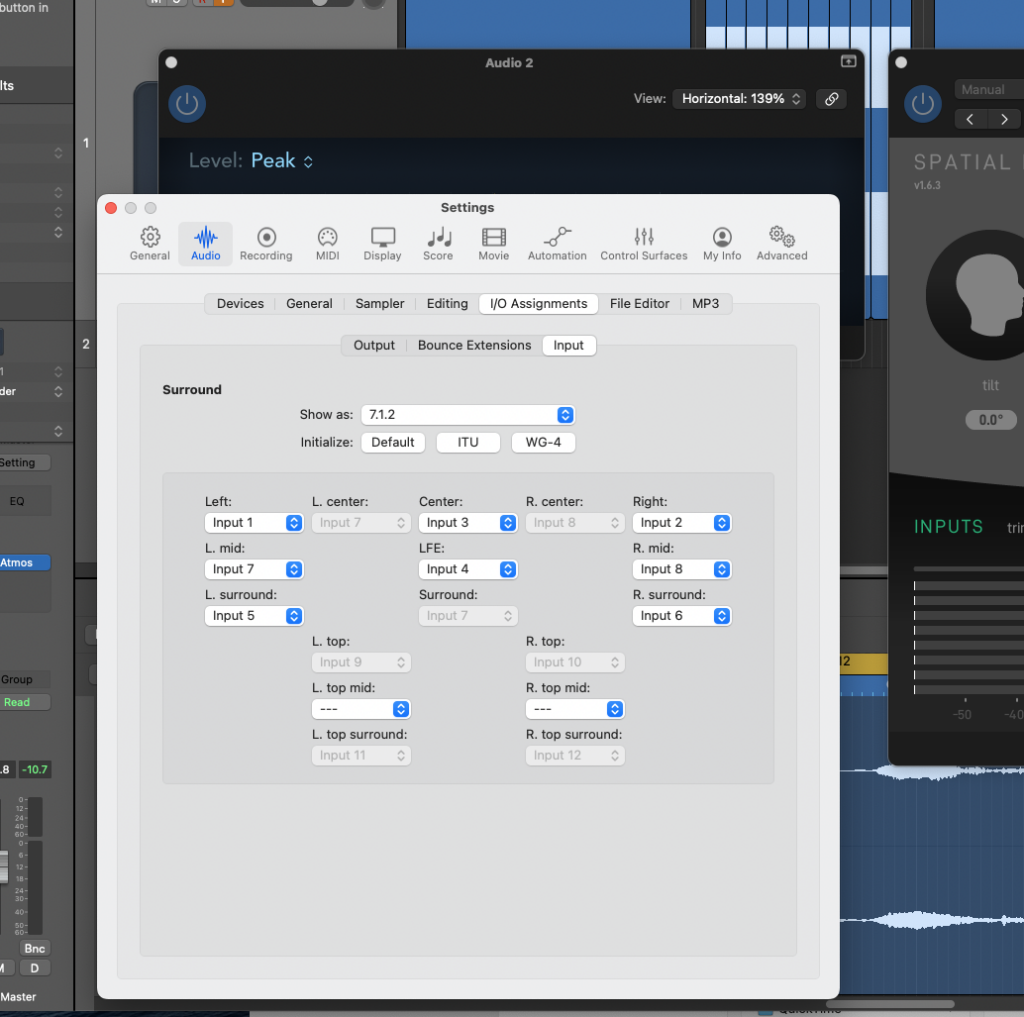1024x1017 pixels.
Task: Toggle the link icon in the Audio 2 window
Action: (x=831, y=99)
